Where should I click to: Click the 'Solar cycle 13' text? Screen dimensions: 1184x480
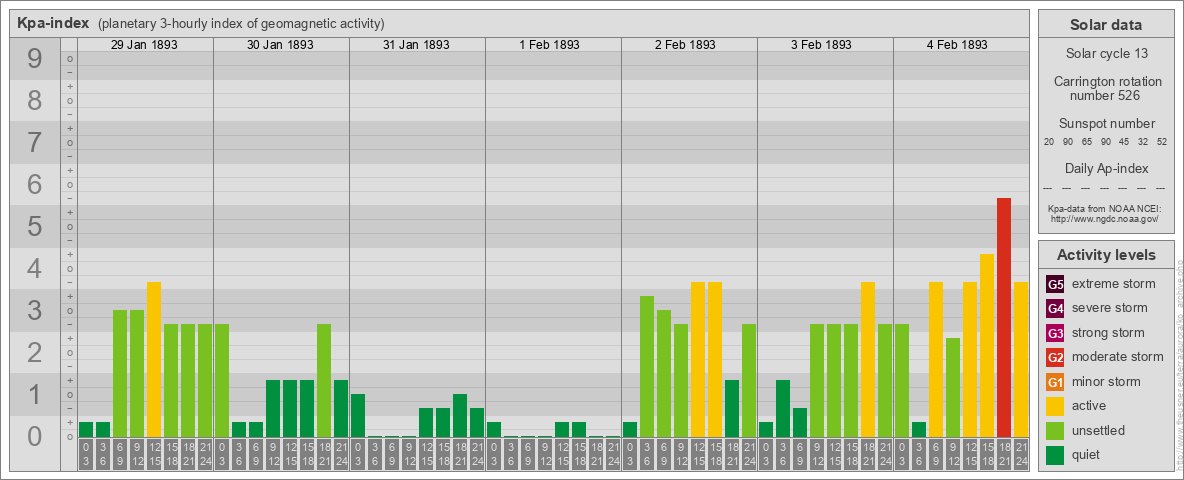(1106, 54)
